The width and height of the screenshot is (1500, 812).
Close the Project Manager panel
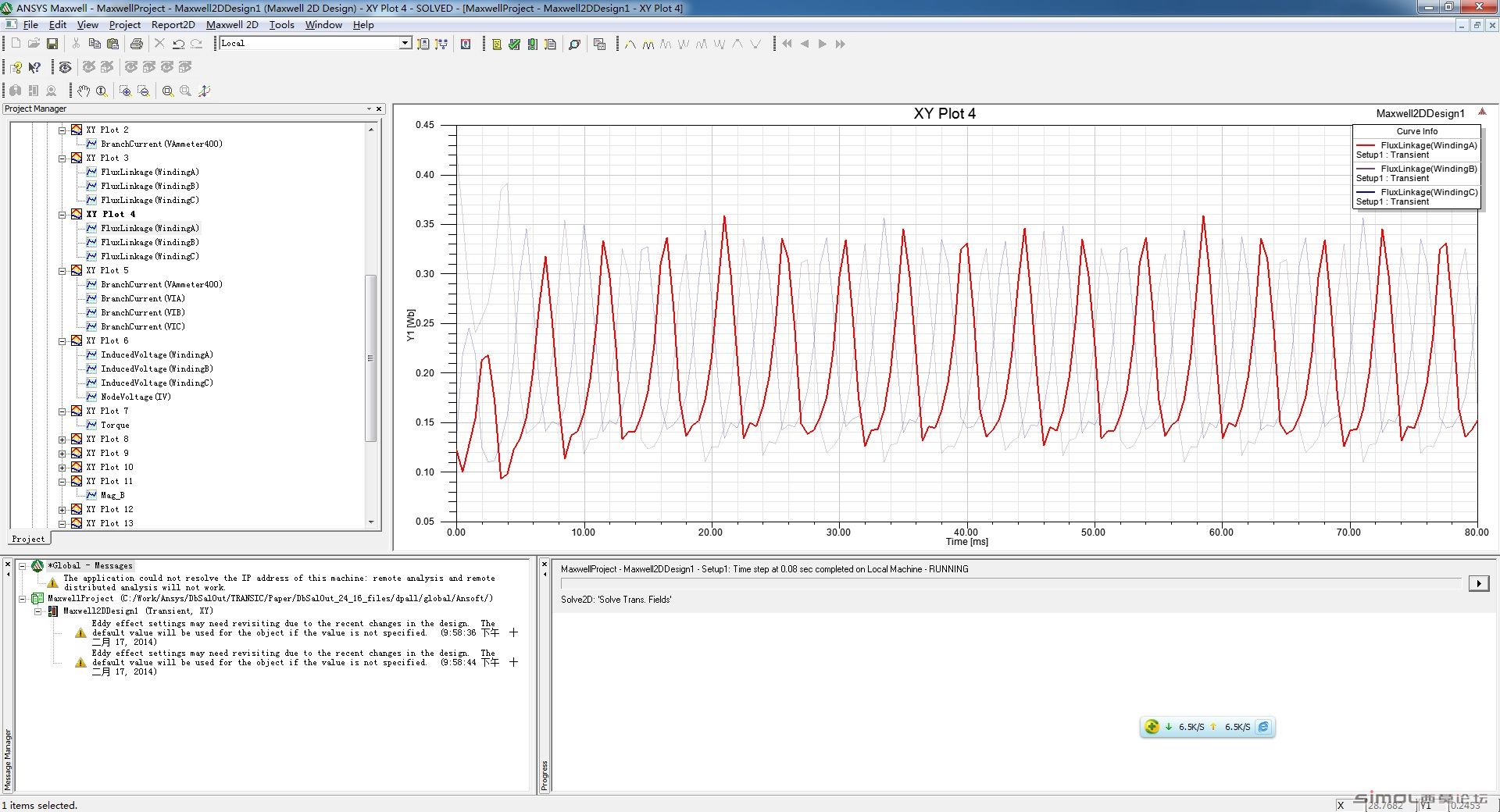(379, 109)
